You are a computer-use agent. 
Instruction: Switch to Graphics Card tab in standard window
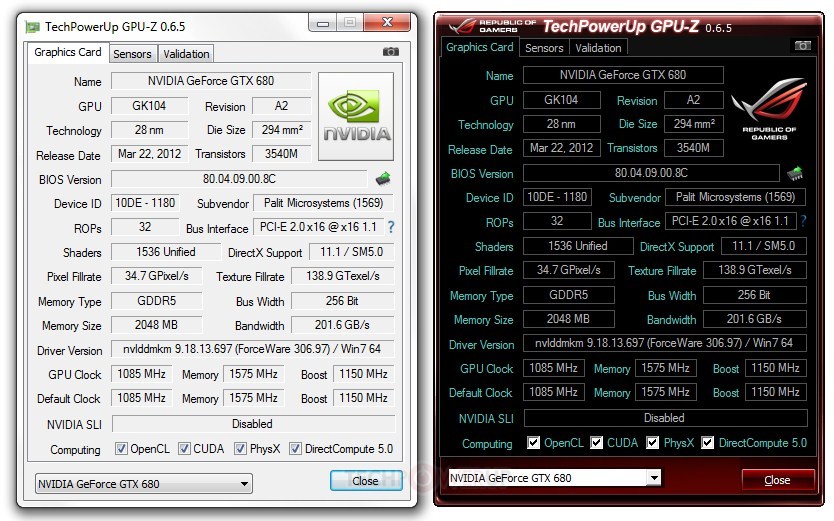coord(68,52)
